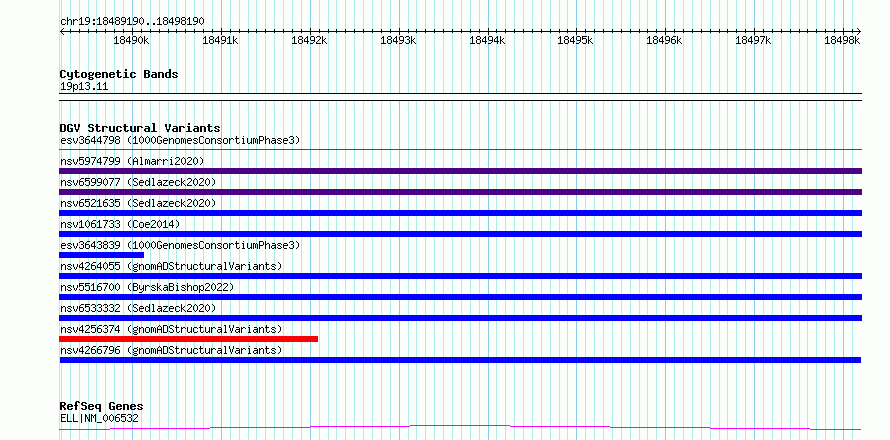Open variant nsv4256374 (gnomADStructuralVariants) label
The width and height of the screenshot is (890, 440).
[171, 329]
